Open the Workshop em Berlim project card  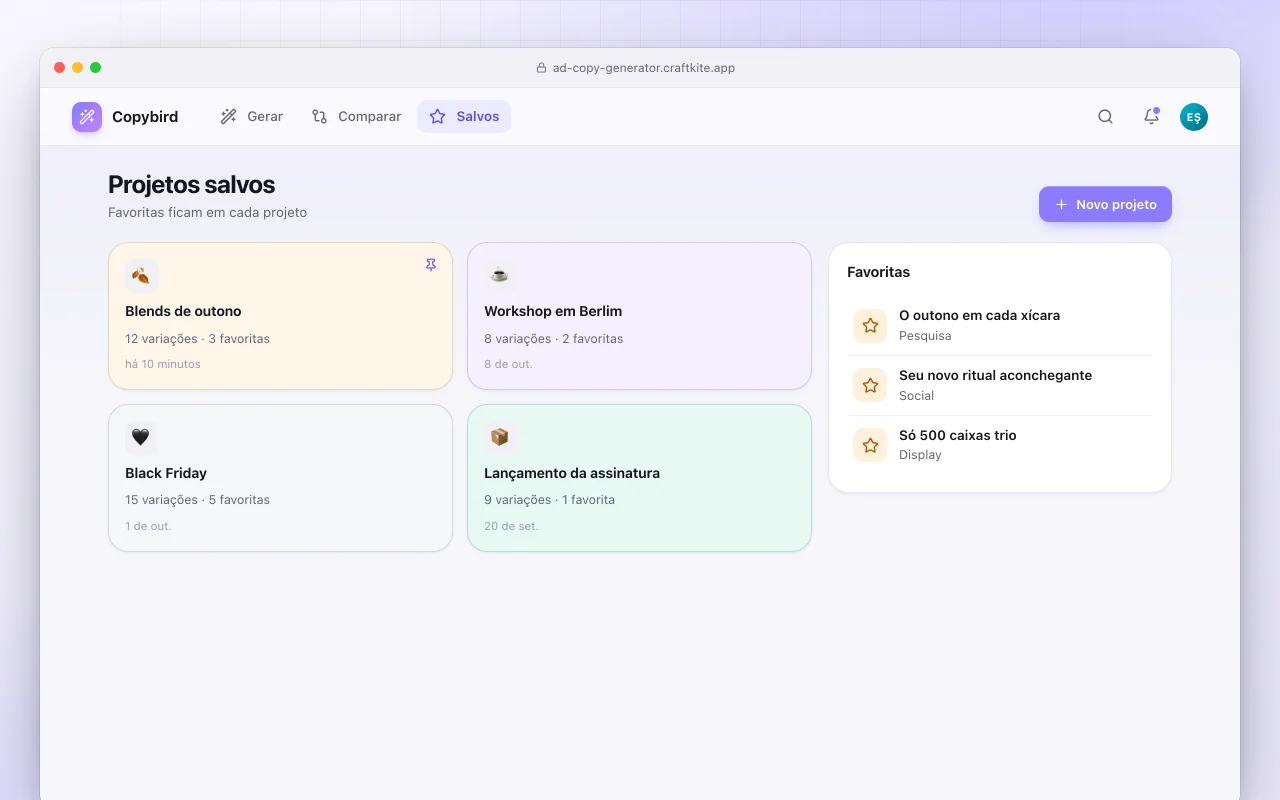click(639, 316)
